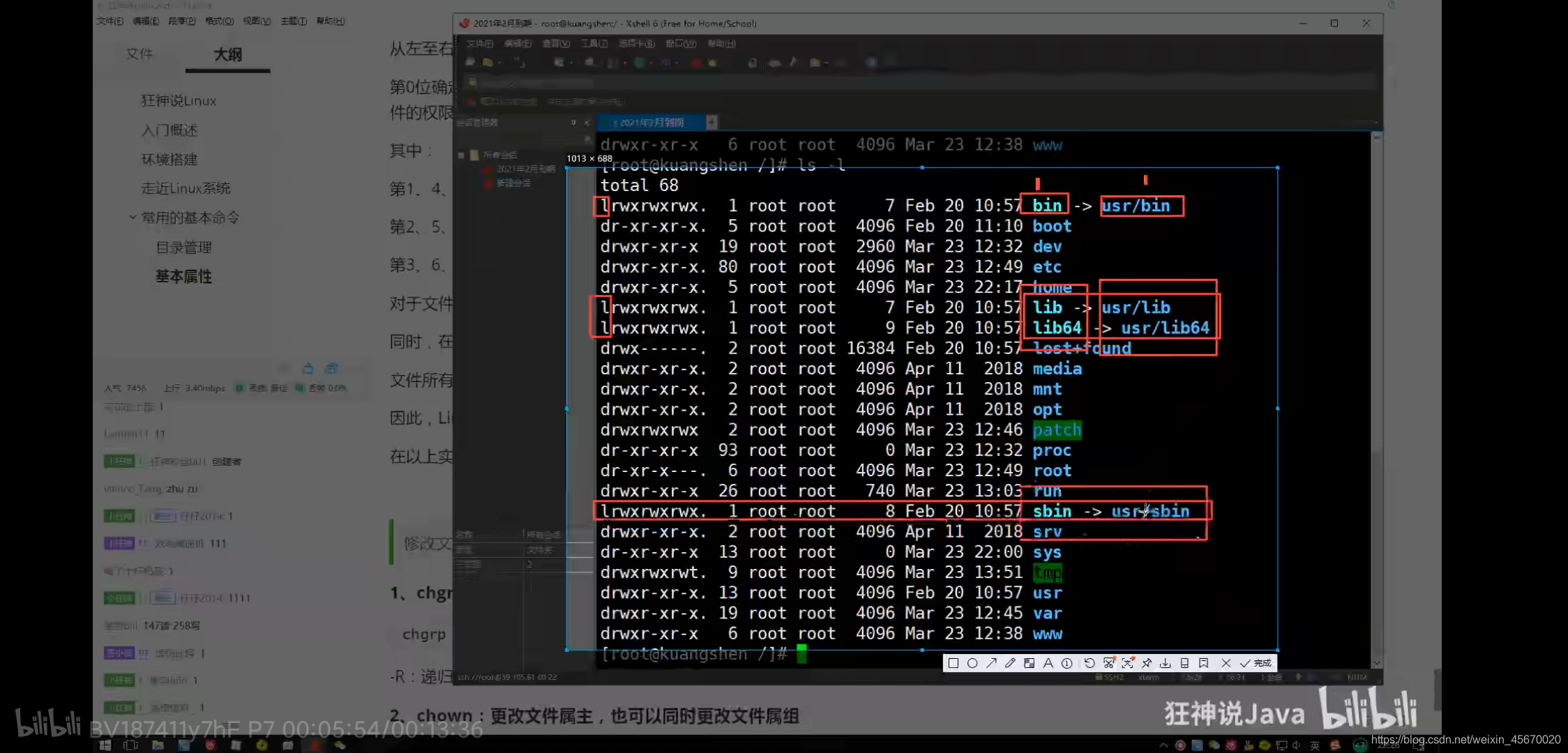Open 格式(O) menu in Typora window
Image resolution: width=1568 pixels, height=753 pixels.
[x=220, y=21]
